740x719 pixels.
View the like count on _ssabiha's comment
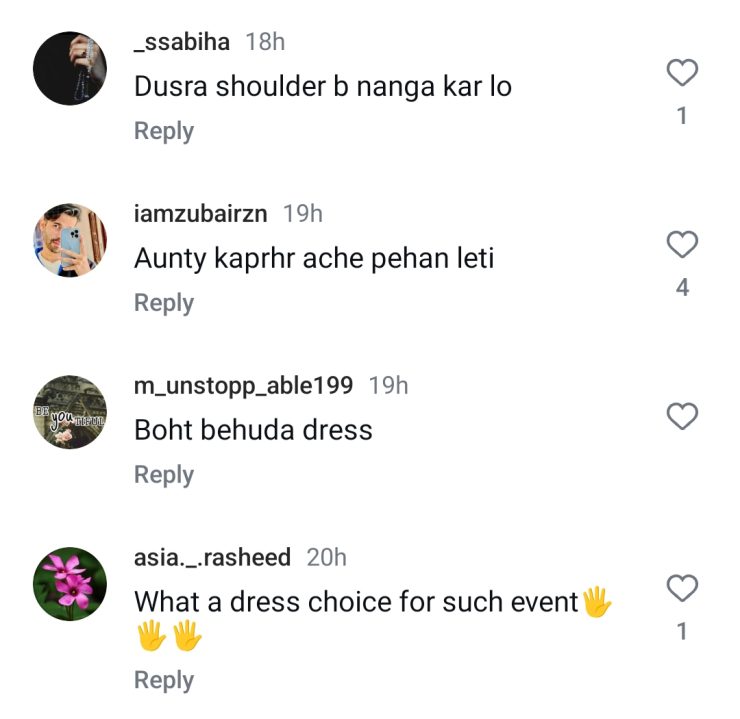point(682,116)
